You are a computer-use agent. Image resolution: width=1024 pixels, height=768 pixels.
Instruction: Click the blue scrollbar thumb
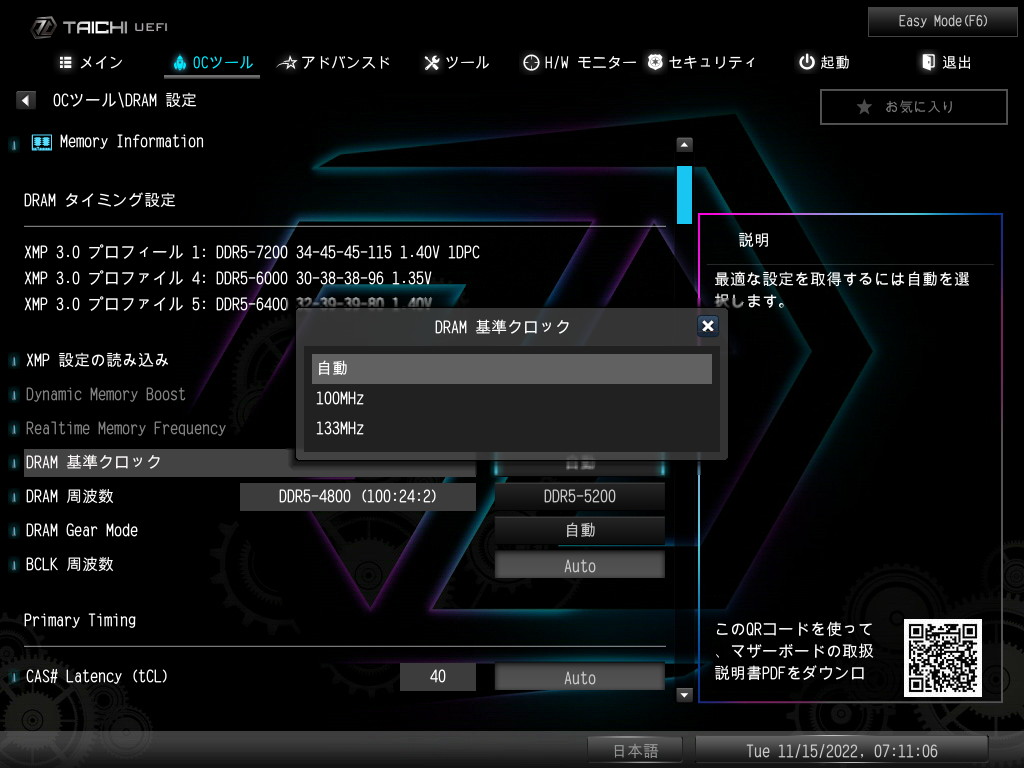(x=684, y=195)
